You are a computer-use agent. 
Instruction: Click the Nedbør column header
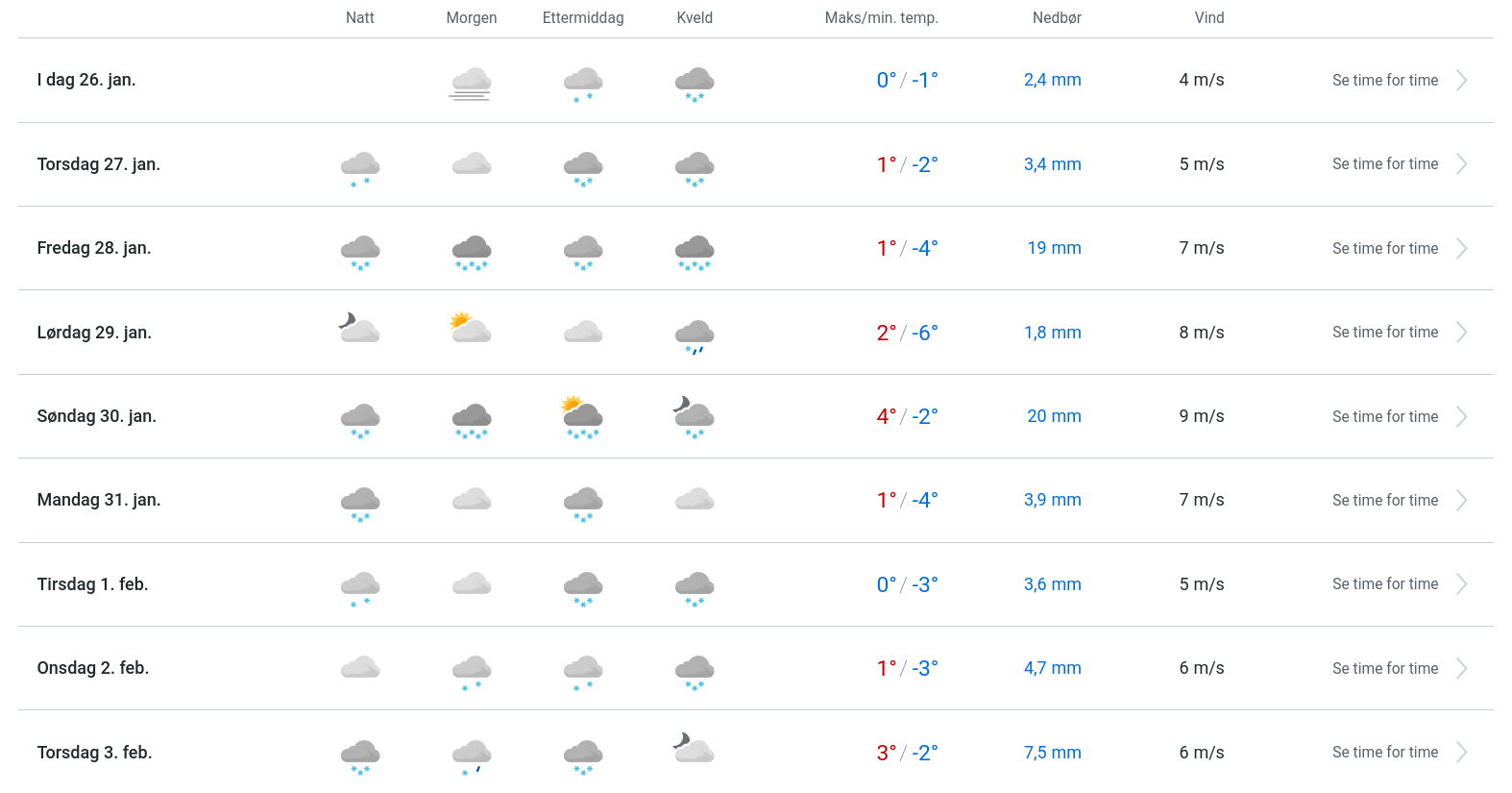tap(1057, 18)
